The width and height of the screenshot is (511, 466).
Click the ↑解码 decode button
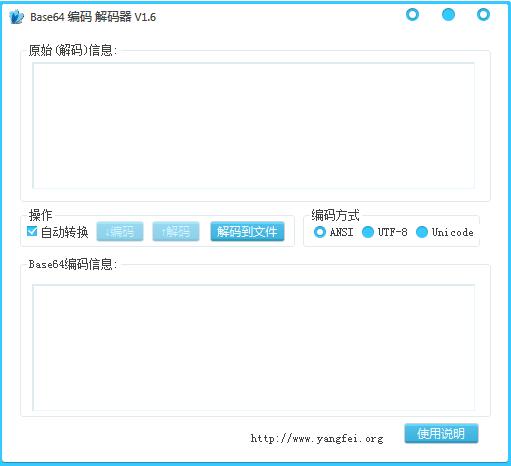[176, 231]
